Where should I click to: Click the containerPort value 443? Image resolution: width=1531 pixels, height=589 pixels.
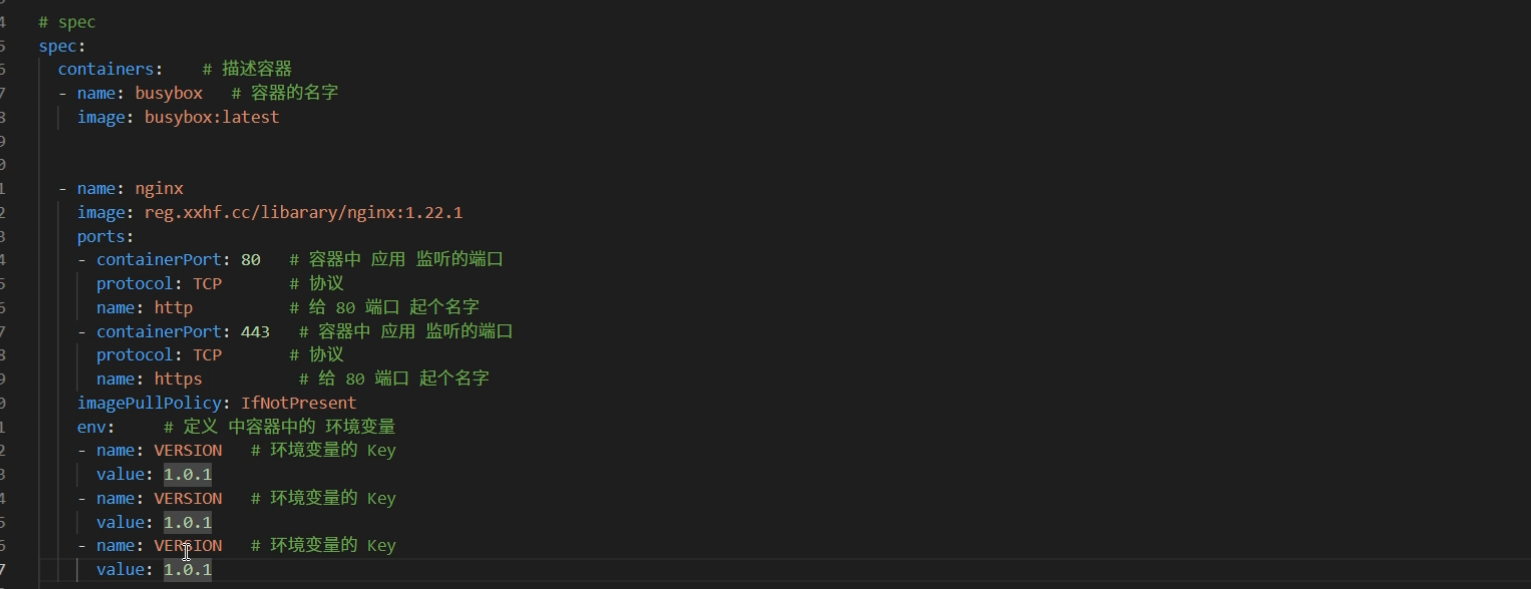(x=255, y=331)
